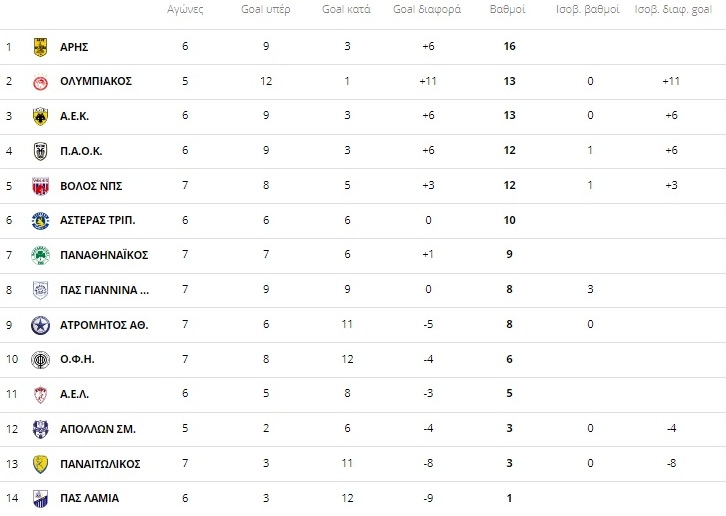Click the ΟΛΥΜΠΙΑΚΟΣ club logo
Image resolution: width=726 pixels, height=516 pixels.
(40, 82)
